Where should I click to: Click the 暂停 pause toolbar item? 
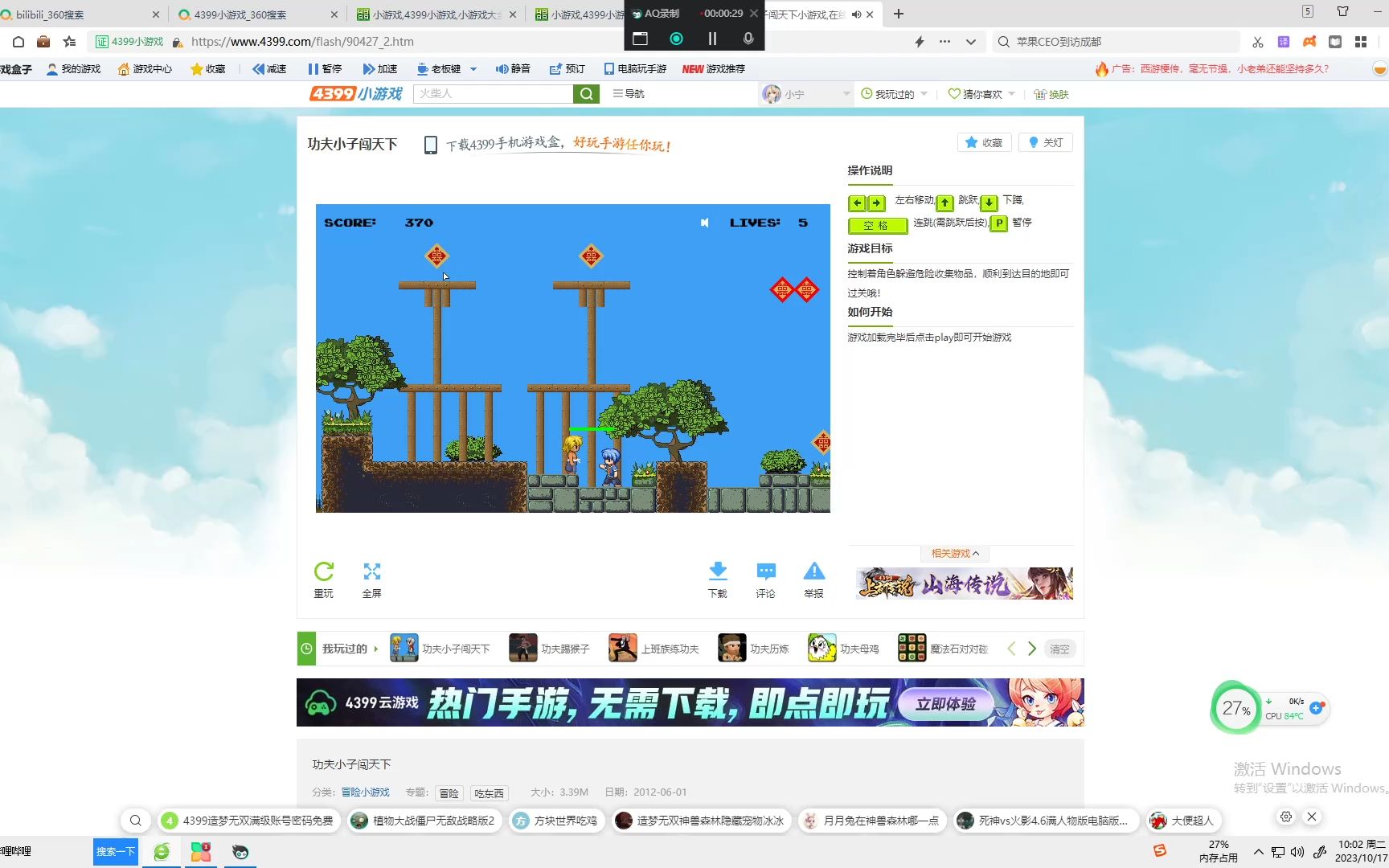pos(325,69)
